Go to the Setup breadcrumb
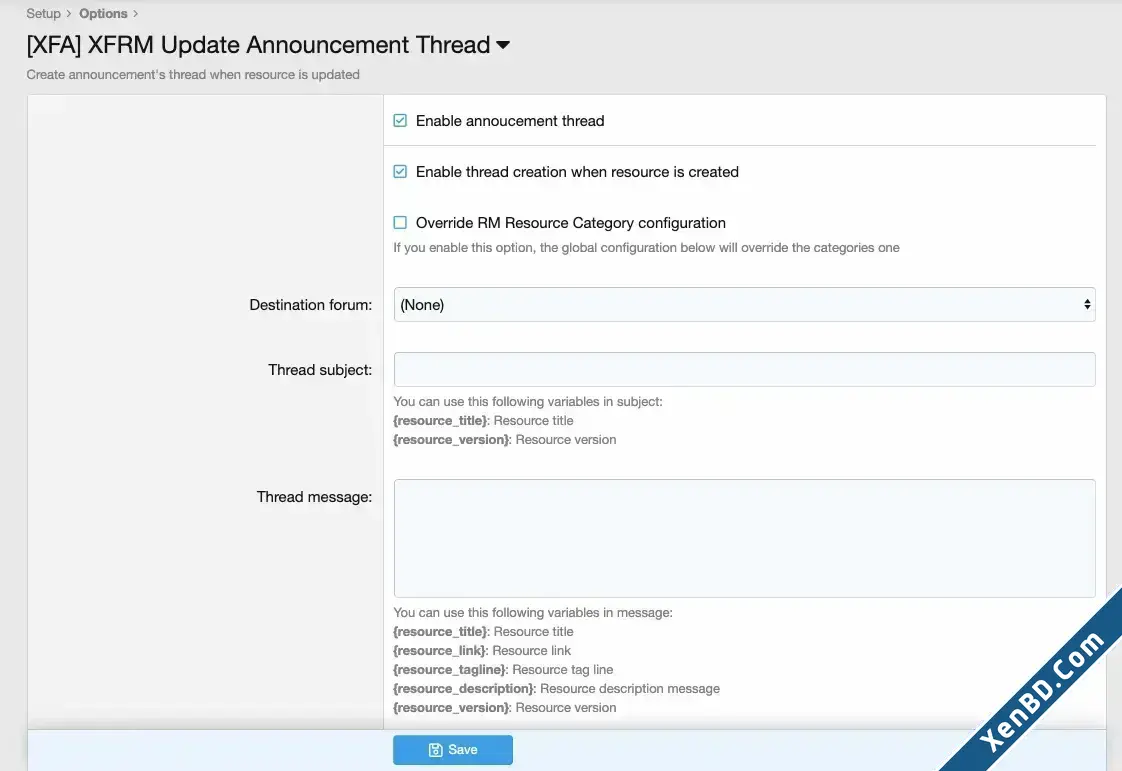Viewport: 1122px width, 771px height. [44, 14]
